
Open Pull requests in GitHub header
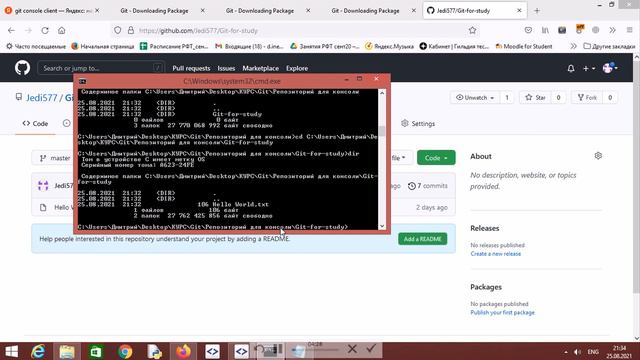pyautogui.click(x=191, y=68)
